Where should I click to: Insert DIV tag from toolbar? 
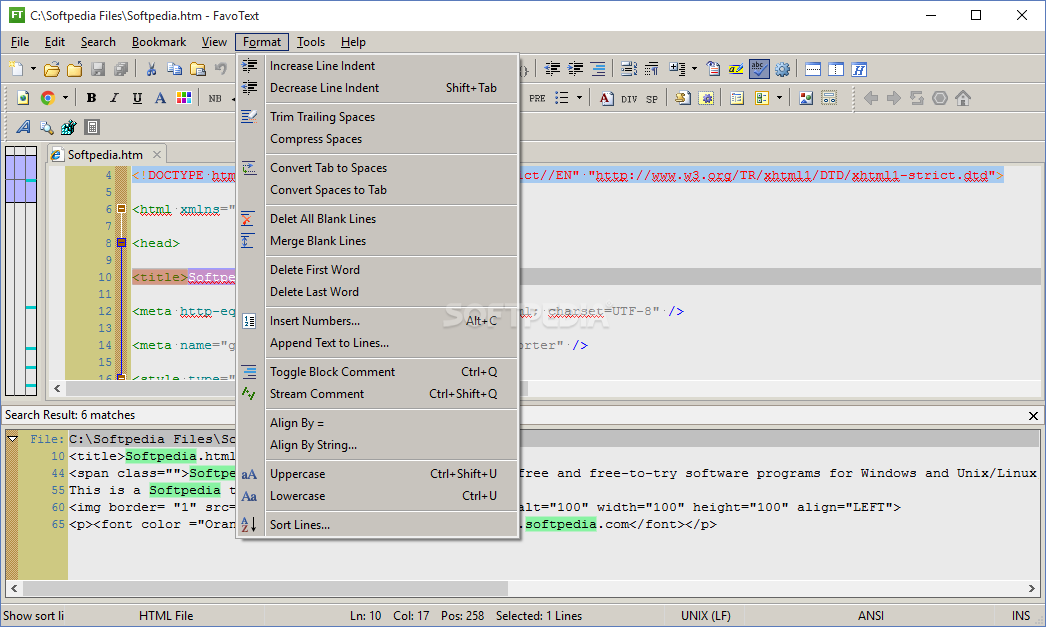coord(629,99)
